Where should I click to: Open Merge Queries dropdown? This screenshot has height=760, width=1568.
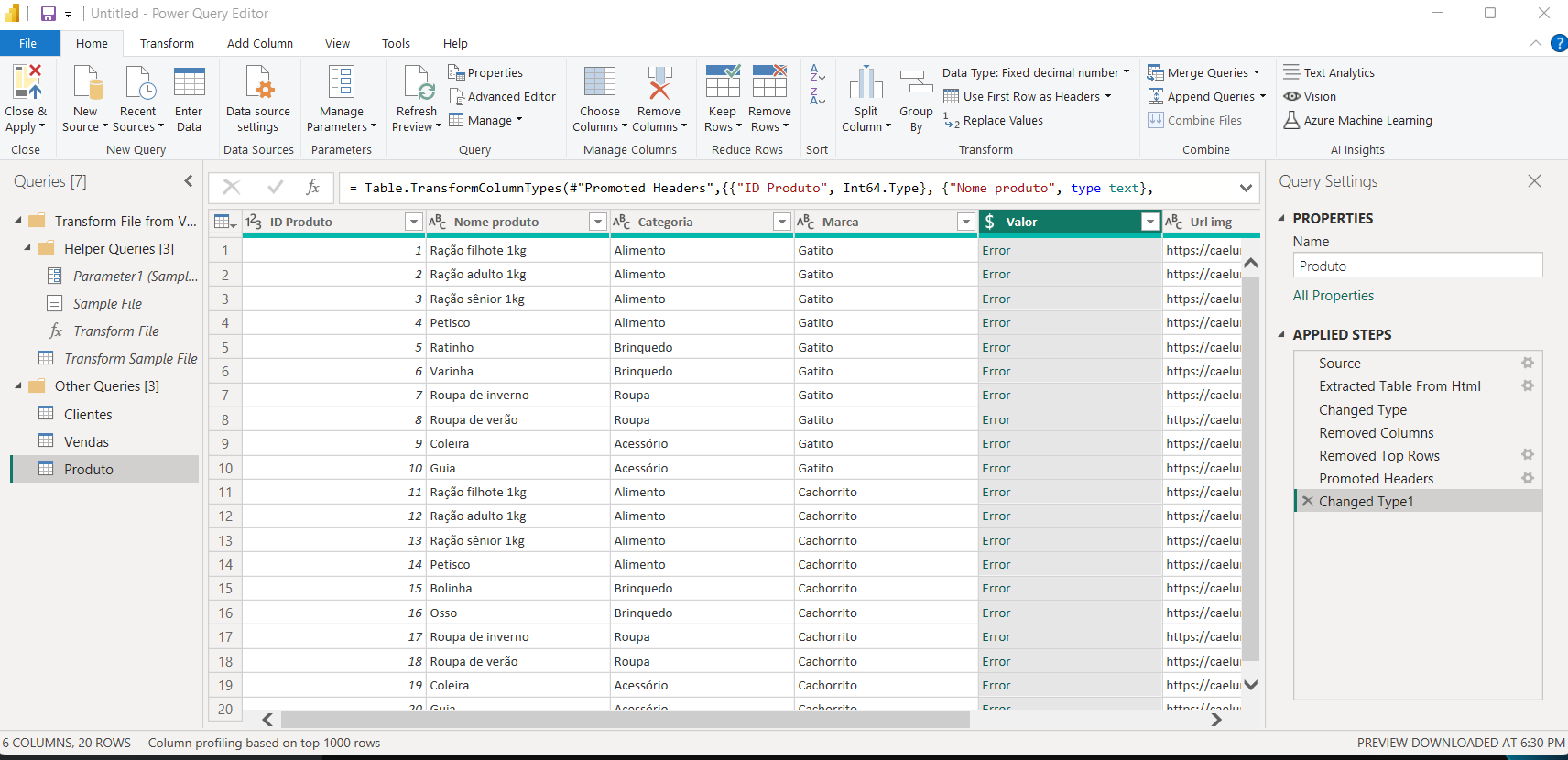1203,72
